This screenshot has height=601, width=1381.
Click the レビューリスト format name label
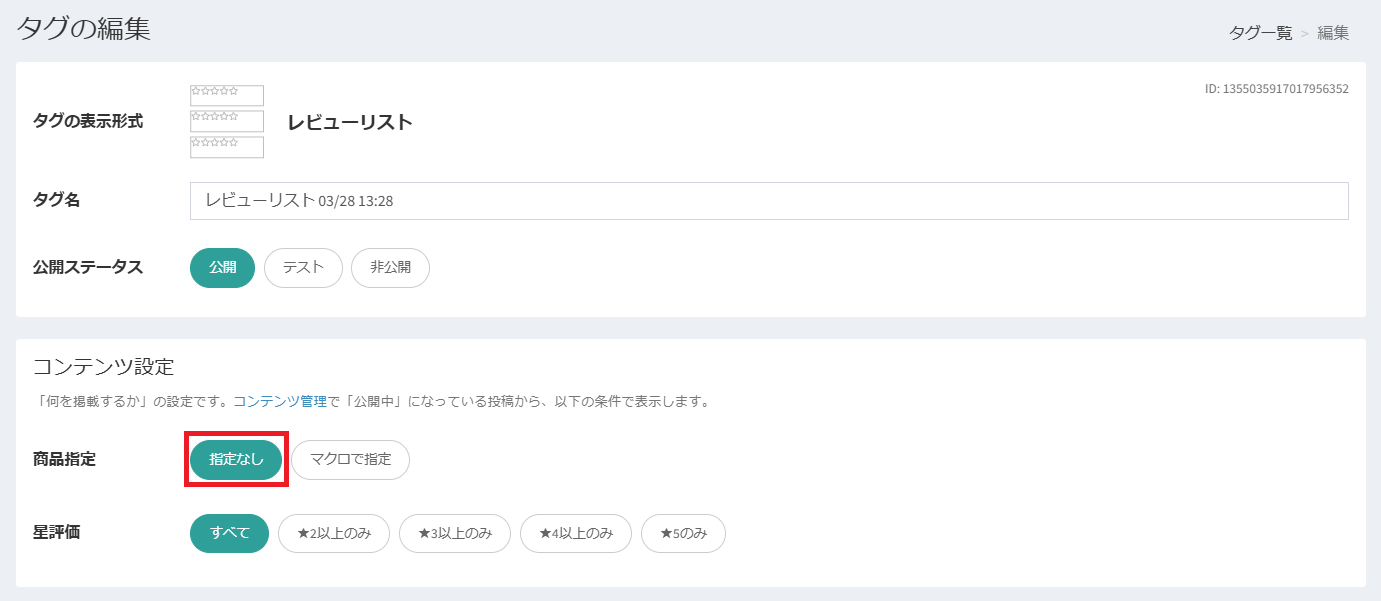[350, 123]
